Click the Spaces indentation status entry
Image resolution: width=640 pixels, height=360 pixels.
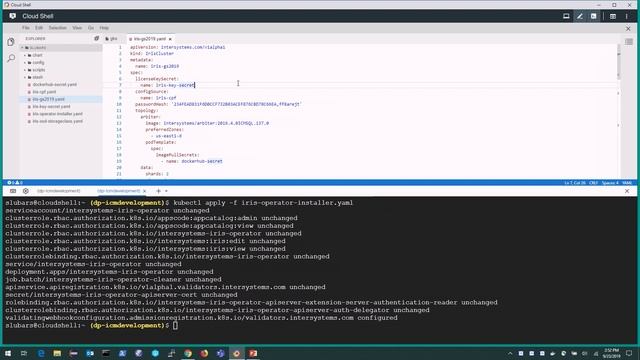coord(610,183)
